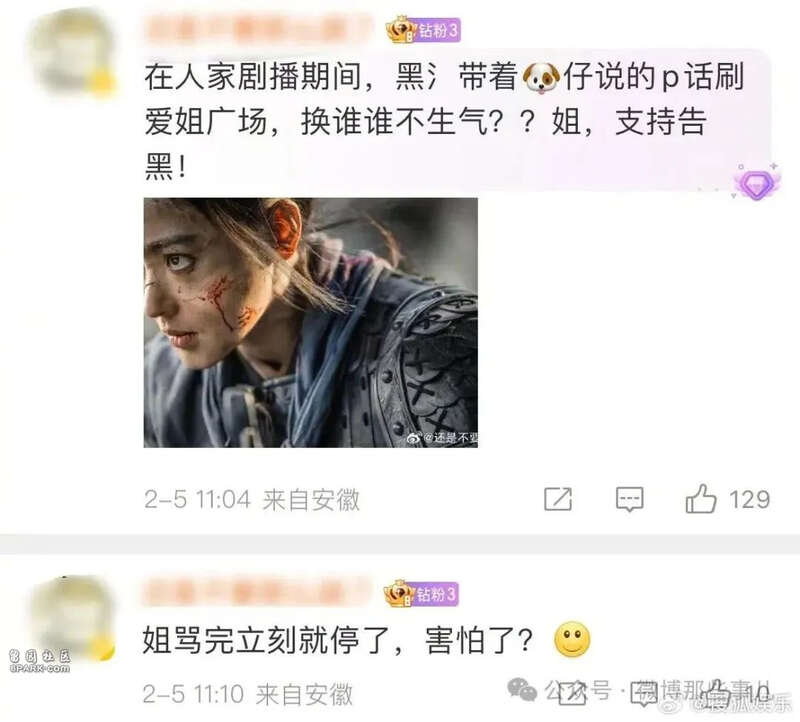Open the attached armored character image
Screen dimensions: 800x722
311,322
